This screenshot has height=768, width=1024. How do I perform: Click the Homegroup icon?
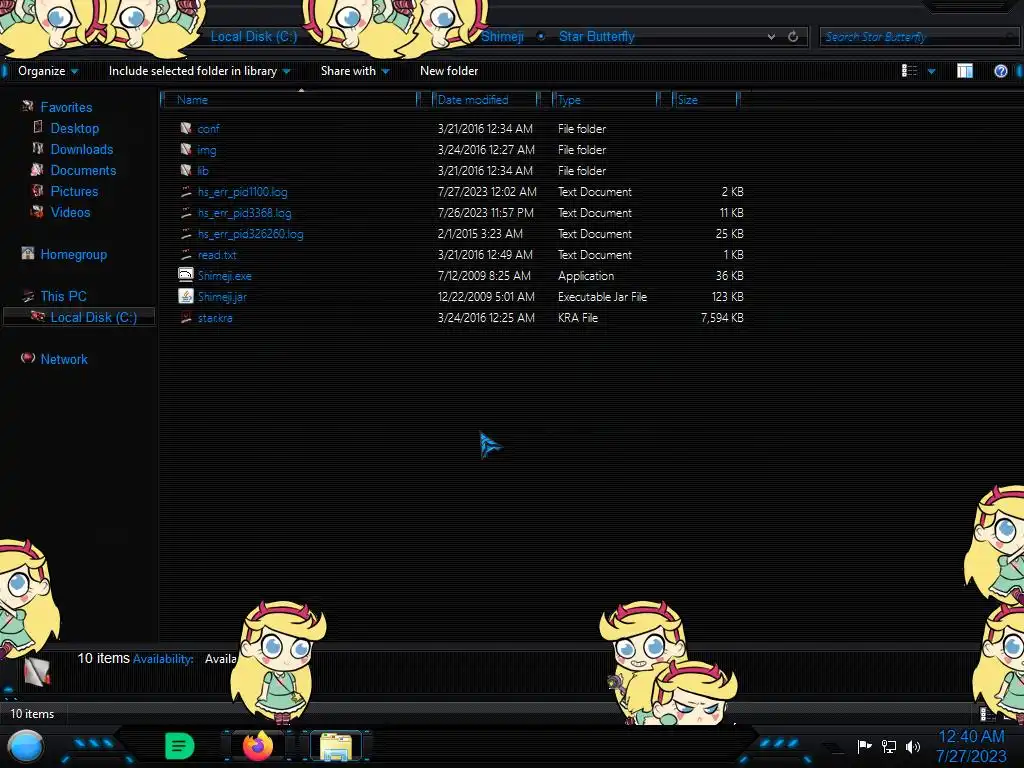(27, 253)
